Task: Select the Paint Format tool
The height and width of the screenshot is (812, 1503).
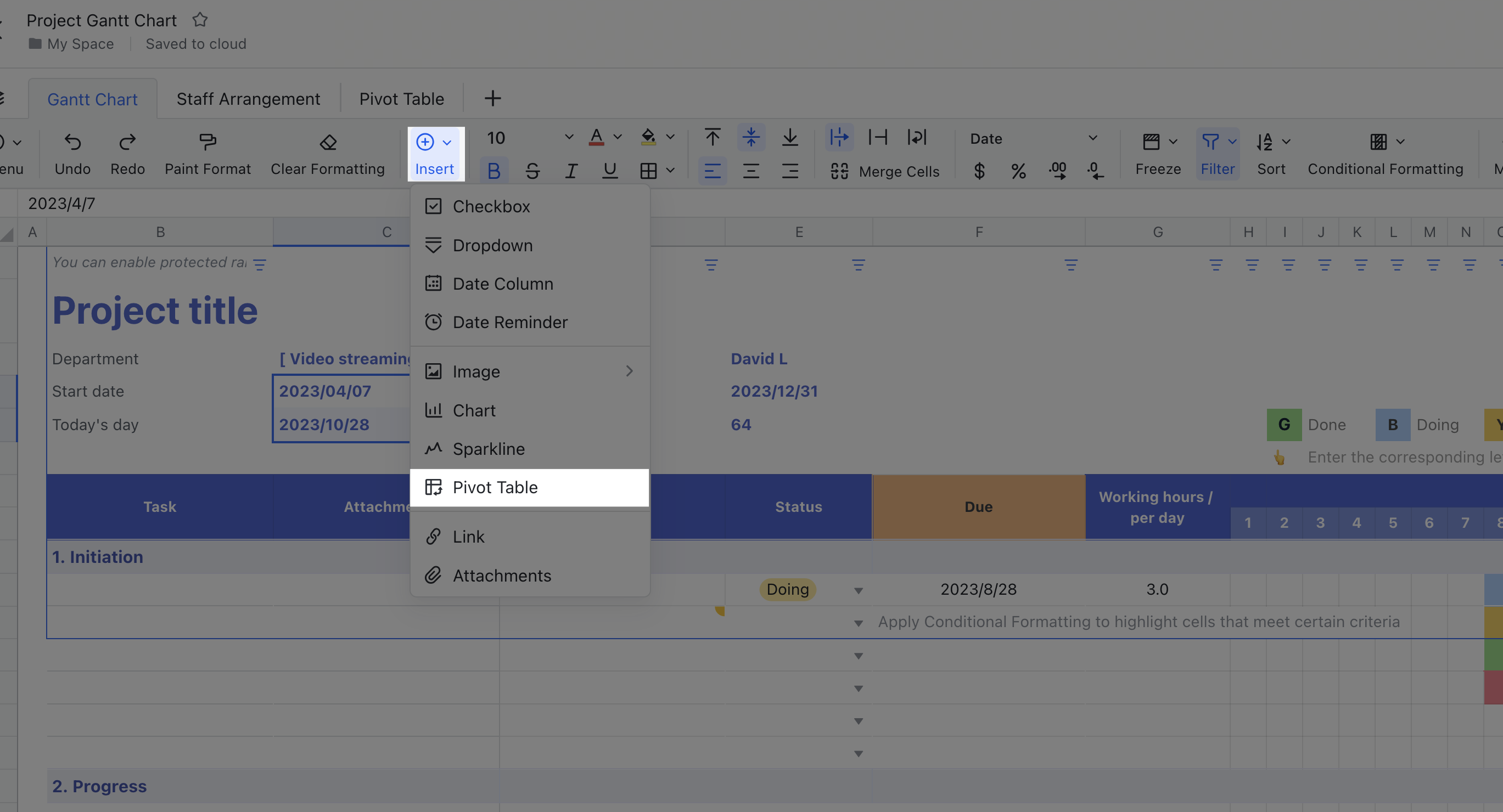Action: [x=207, y=142]
